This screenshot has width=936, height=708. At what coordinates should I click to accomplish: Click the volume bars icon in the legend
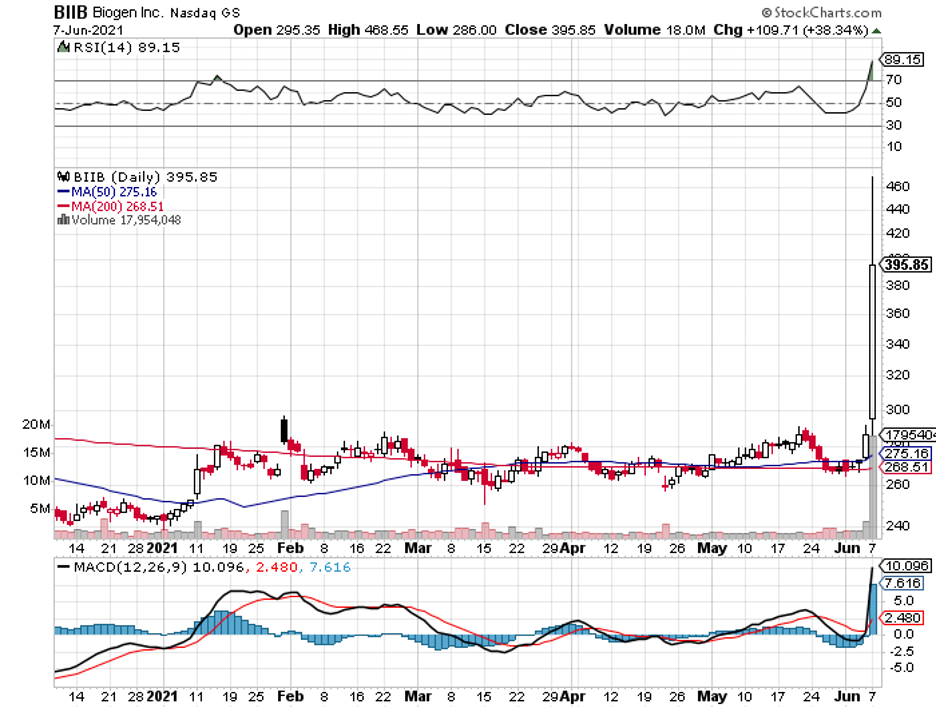[x=65, y=220]
